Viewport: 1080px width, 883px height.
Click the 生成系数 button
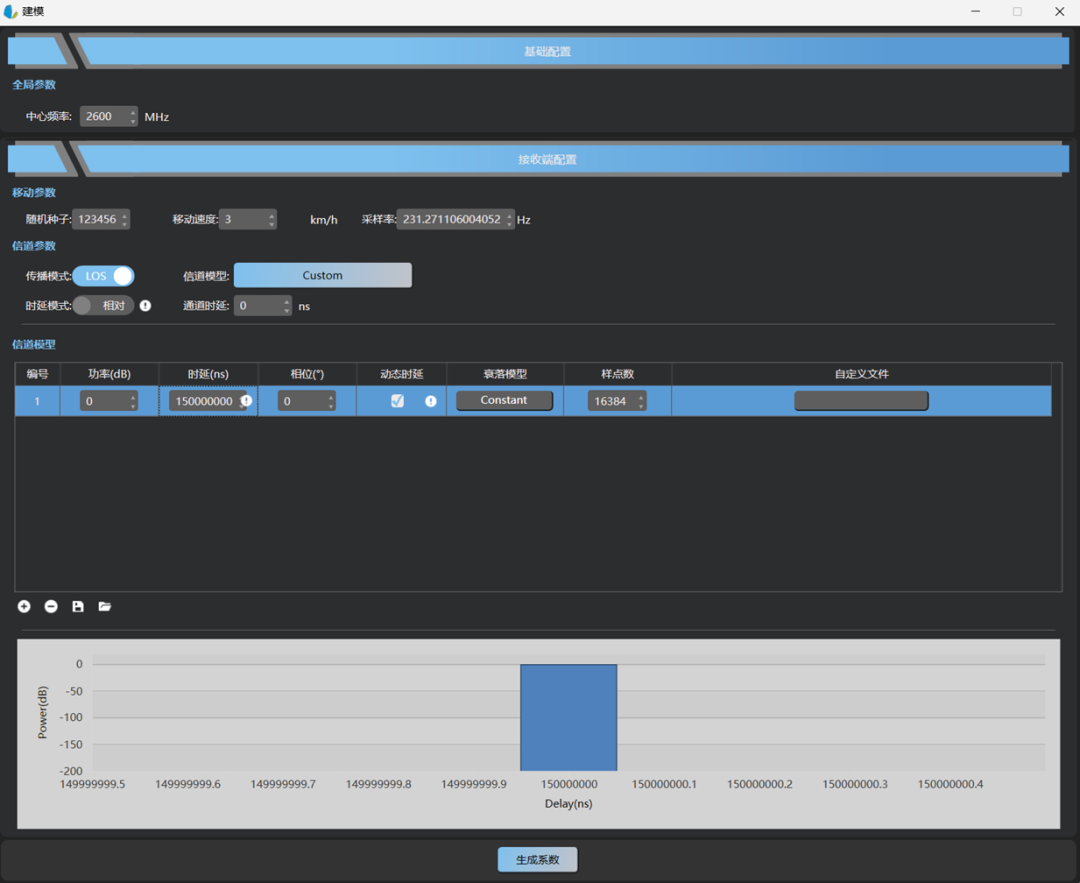[538, 860]
